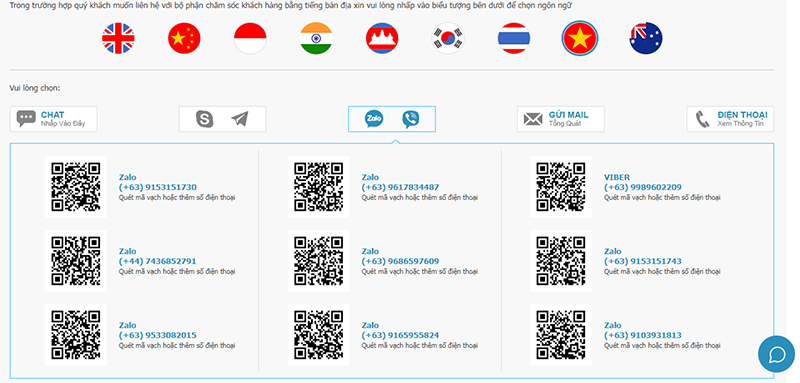This screenshot has height=383, width=800.
Task: Click QR code for (+63) 9686597609
Action: coord(318,261)
